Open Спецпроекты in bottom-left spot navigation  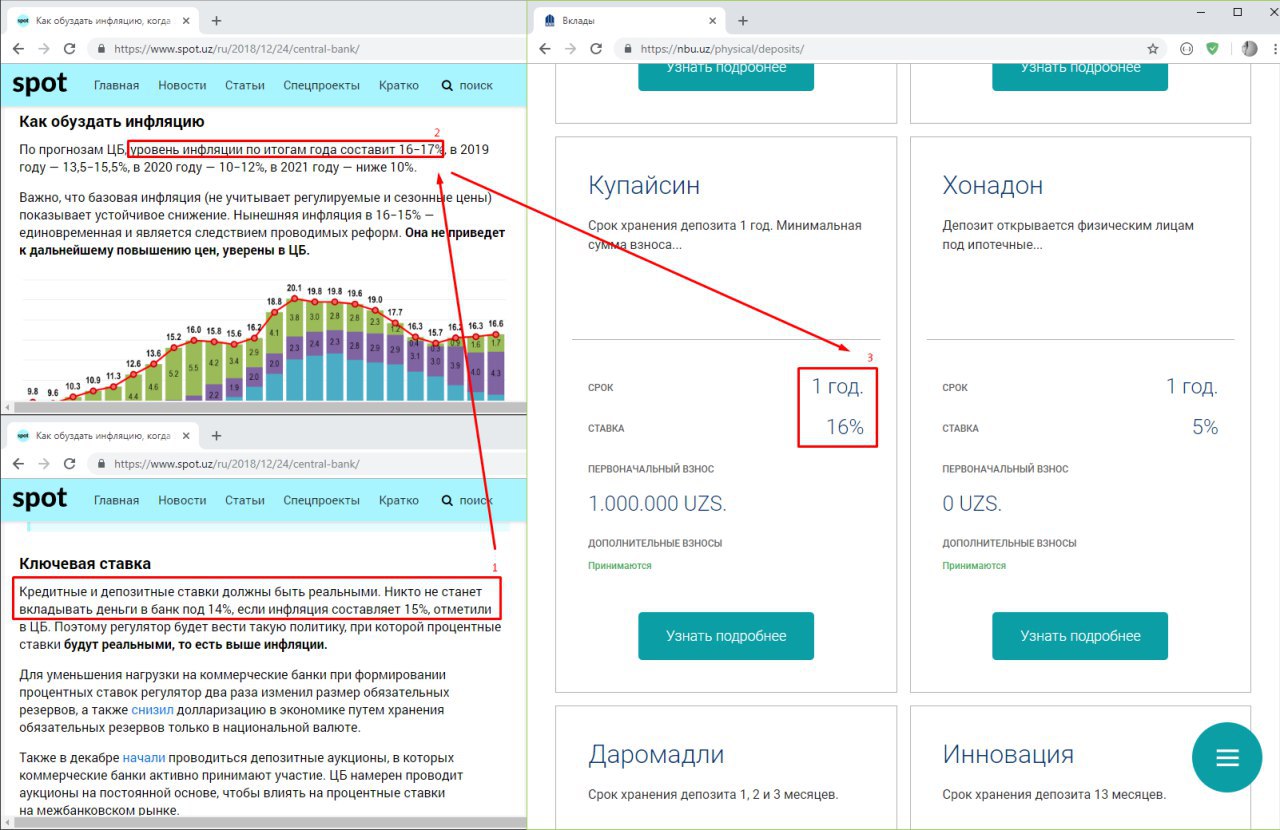click(321, 500)
